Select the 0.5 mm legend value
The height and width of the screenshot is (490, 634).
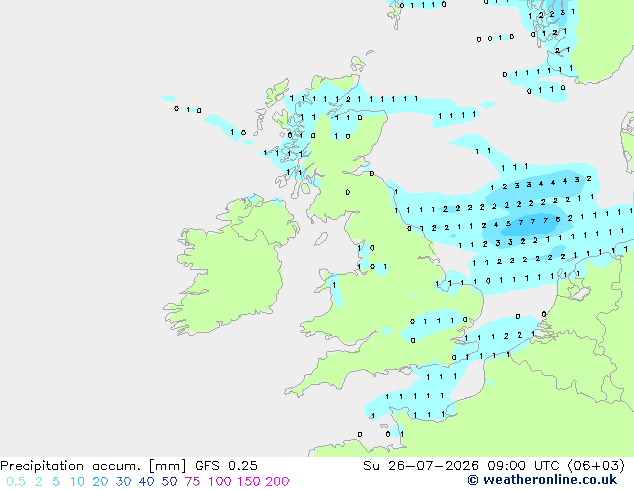[x=16, y=482]
